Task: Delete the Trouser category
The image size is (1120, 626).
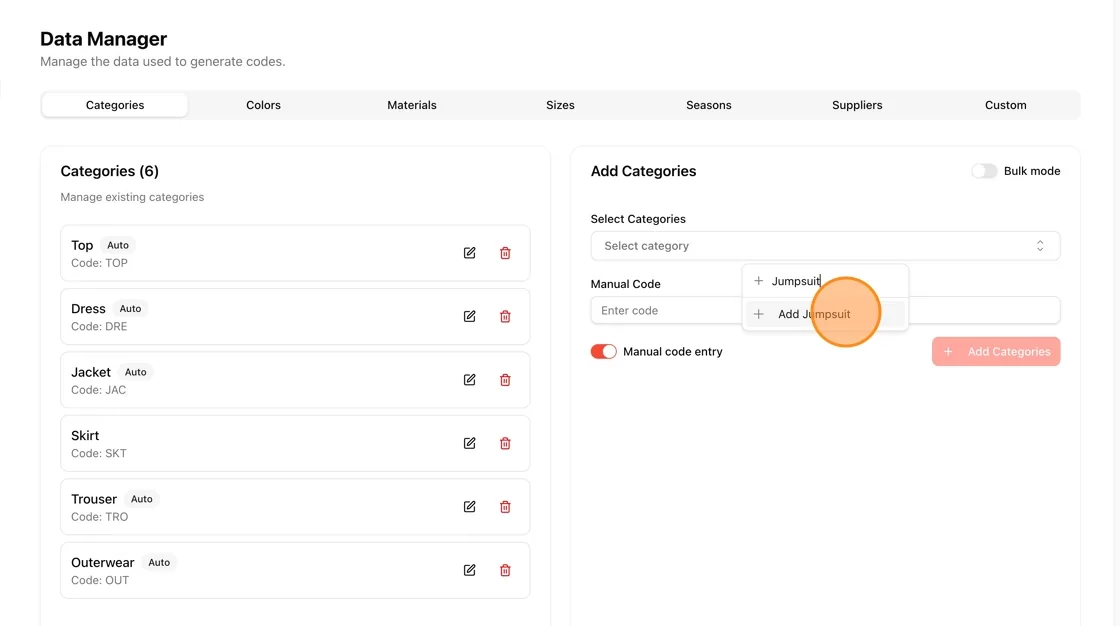Action: click(505, 507)
